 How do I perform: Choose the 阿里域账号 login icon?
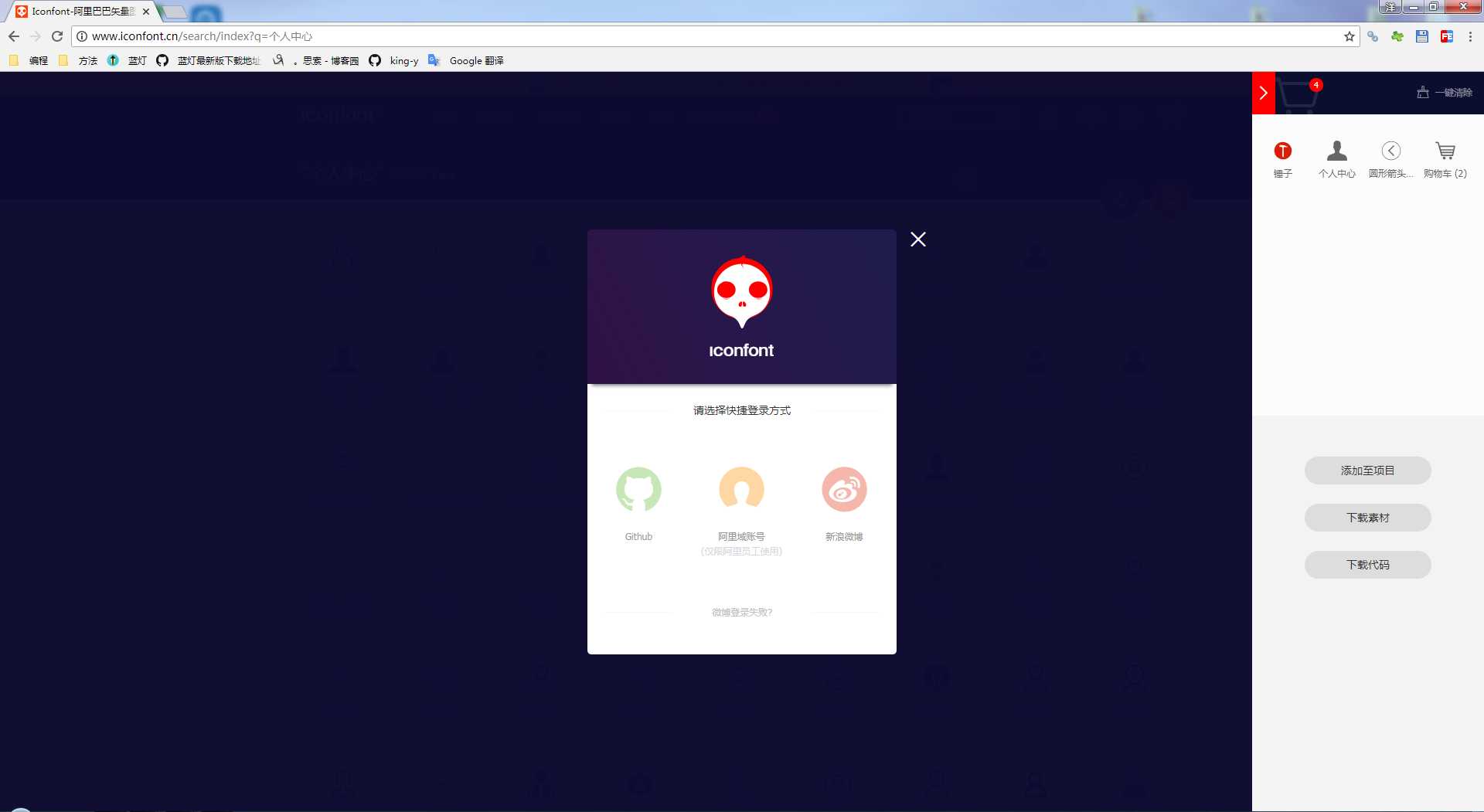click(741, 489)
